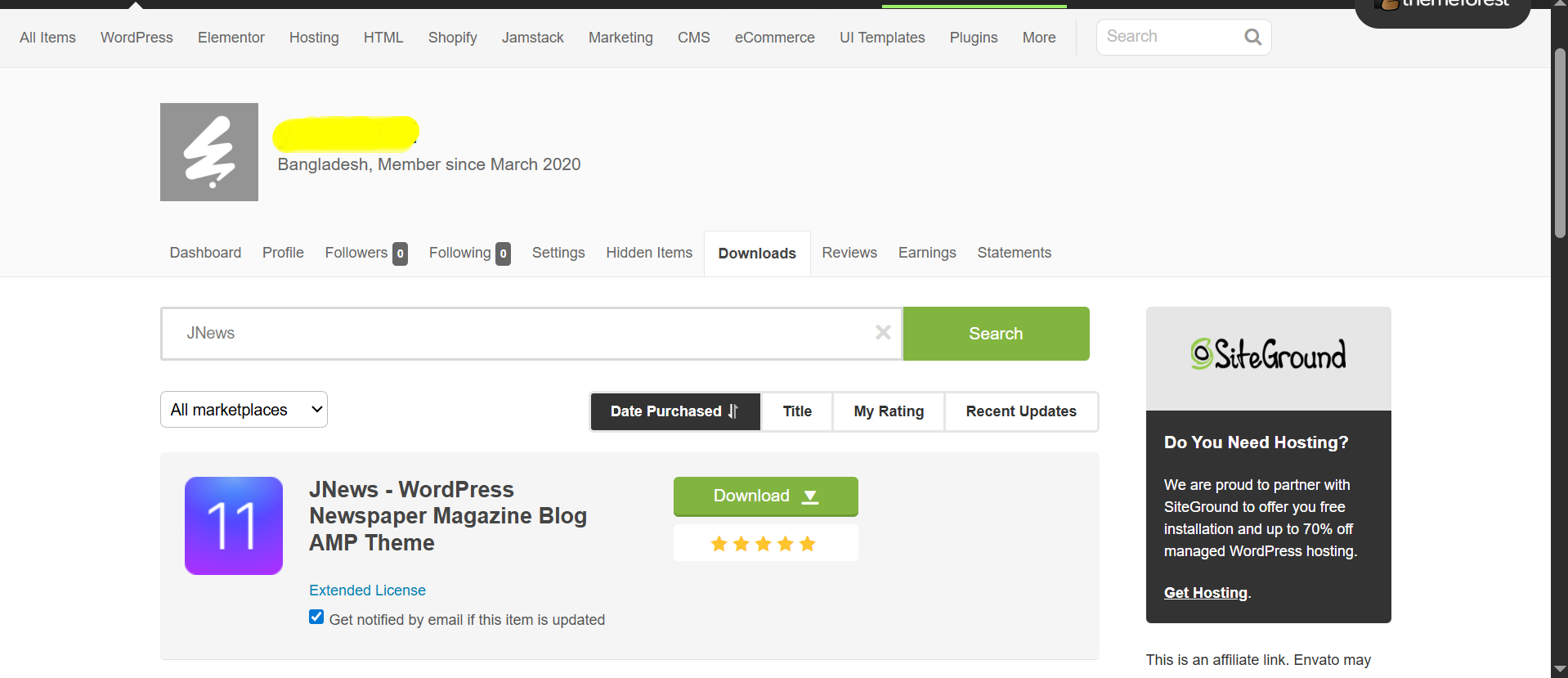Sort downloads by Title
Screen dimensions: 1568x678
click(797, 411)
